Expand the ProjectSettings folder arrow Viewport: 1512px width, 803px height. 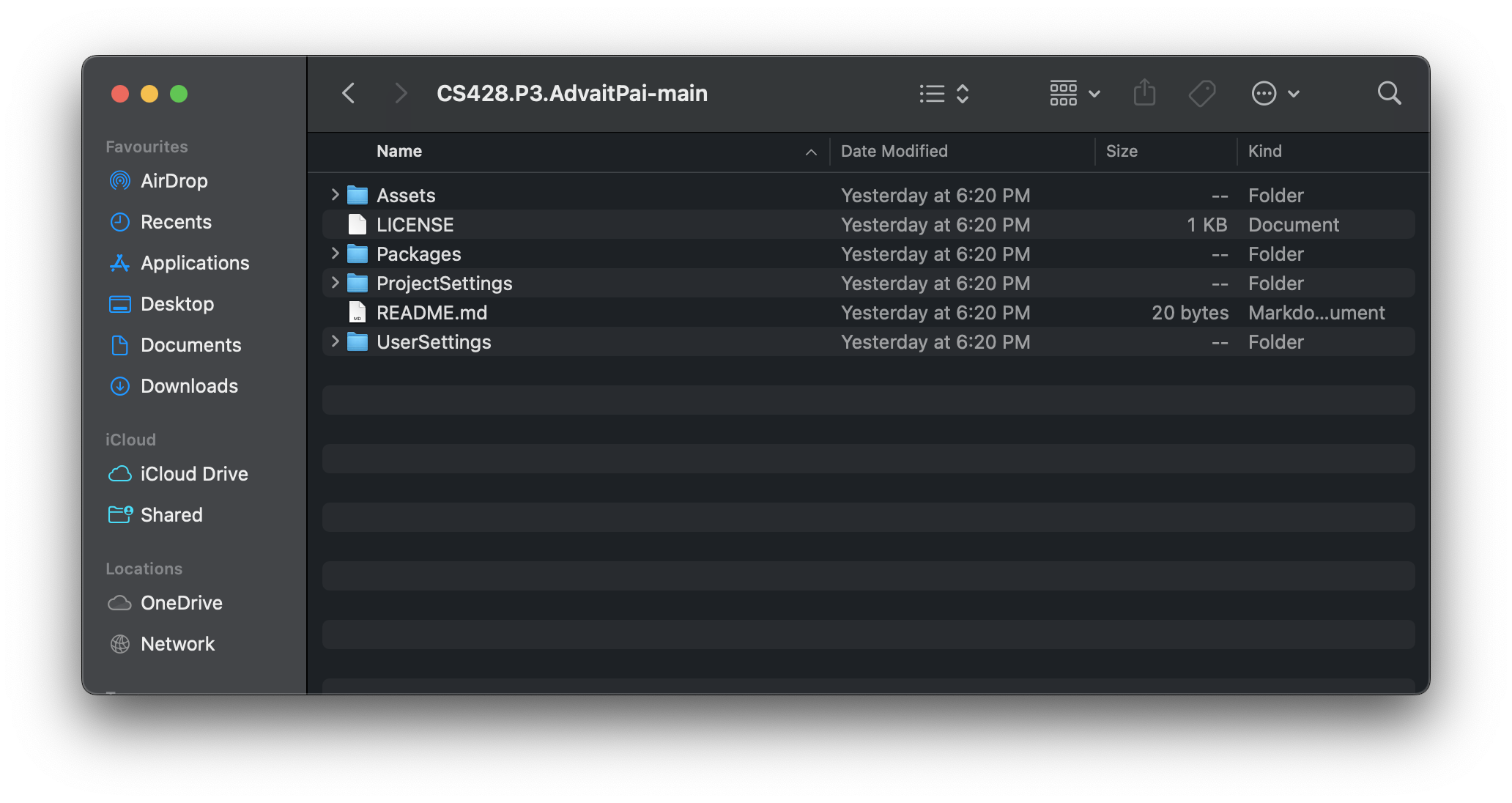point(335,283)
